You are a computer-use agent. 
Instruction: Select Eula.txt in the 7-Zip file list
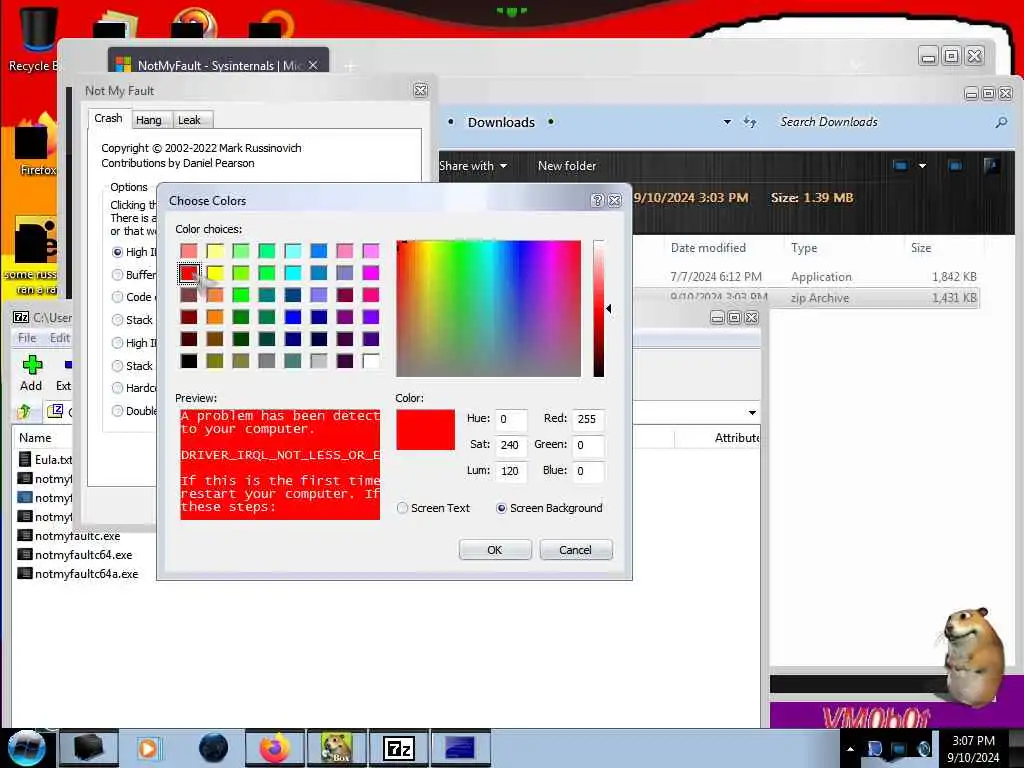pyautogui.click(x=44, y=460)
